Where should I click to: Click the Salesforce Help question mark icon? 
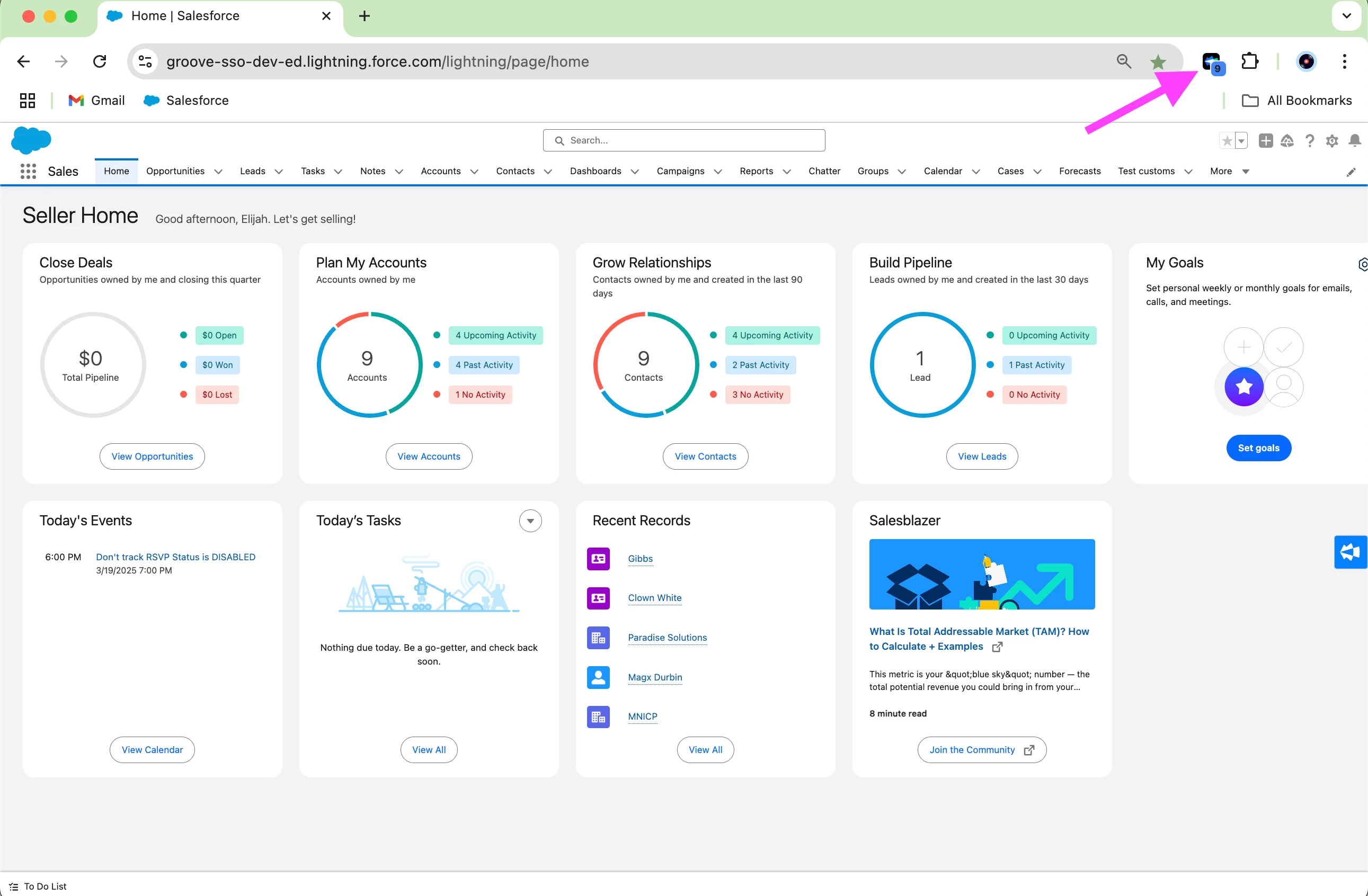coord(1309,141)
